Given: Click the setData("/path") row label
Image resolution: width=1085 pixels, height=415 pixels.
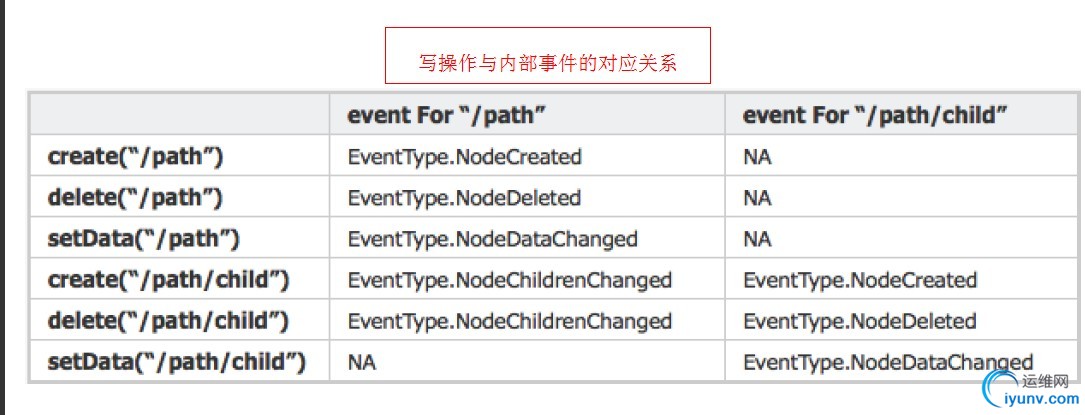Looking at the screenshot, I should (143, 239).
